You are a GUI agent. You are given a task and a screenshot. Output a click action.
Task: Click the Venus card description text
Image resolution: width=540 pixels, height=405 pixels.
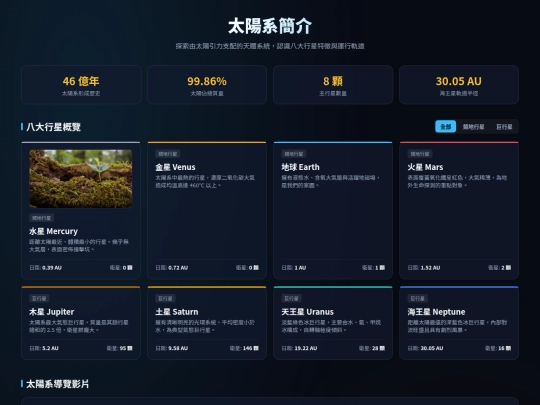point(205,181)
